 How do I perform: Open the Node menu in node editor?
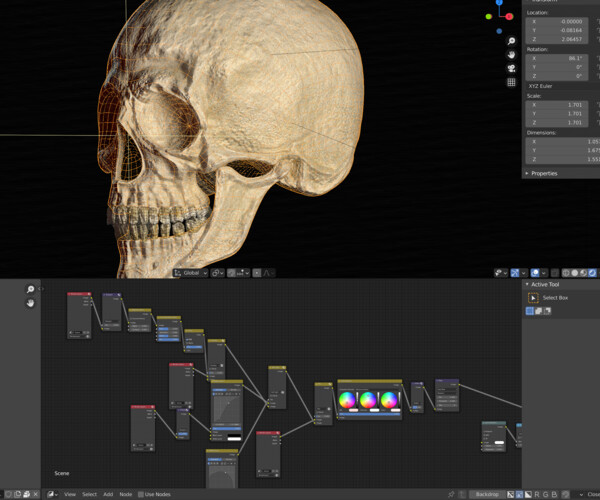pos(126,494)
